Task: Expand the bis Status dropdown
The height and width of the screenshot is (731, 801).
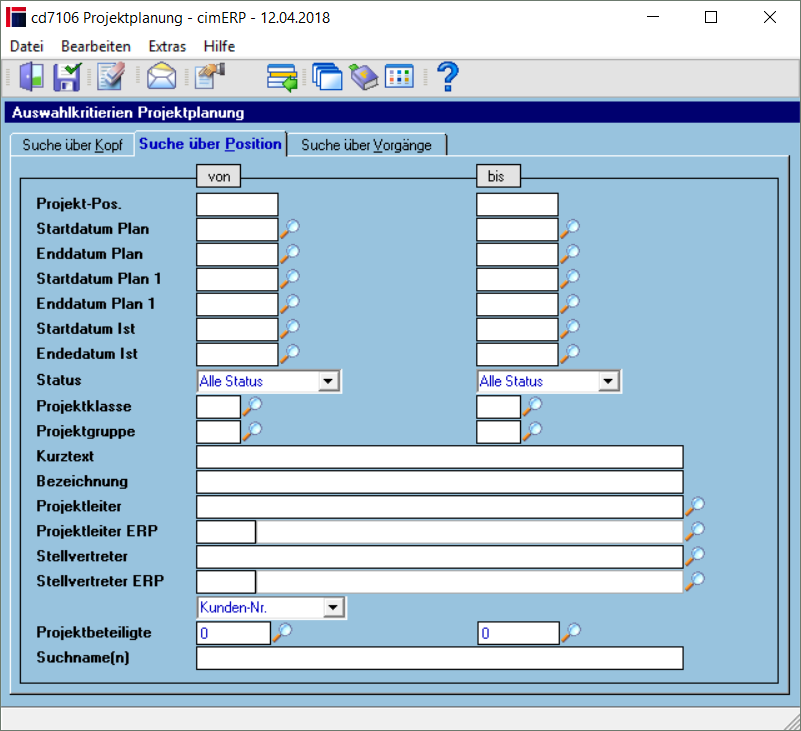Action: pyautogui.click(x=608, y=381)
